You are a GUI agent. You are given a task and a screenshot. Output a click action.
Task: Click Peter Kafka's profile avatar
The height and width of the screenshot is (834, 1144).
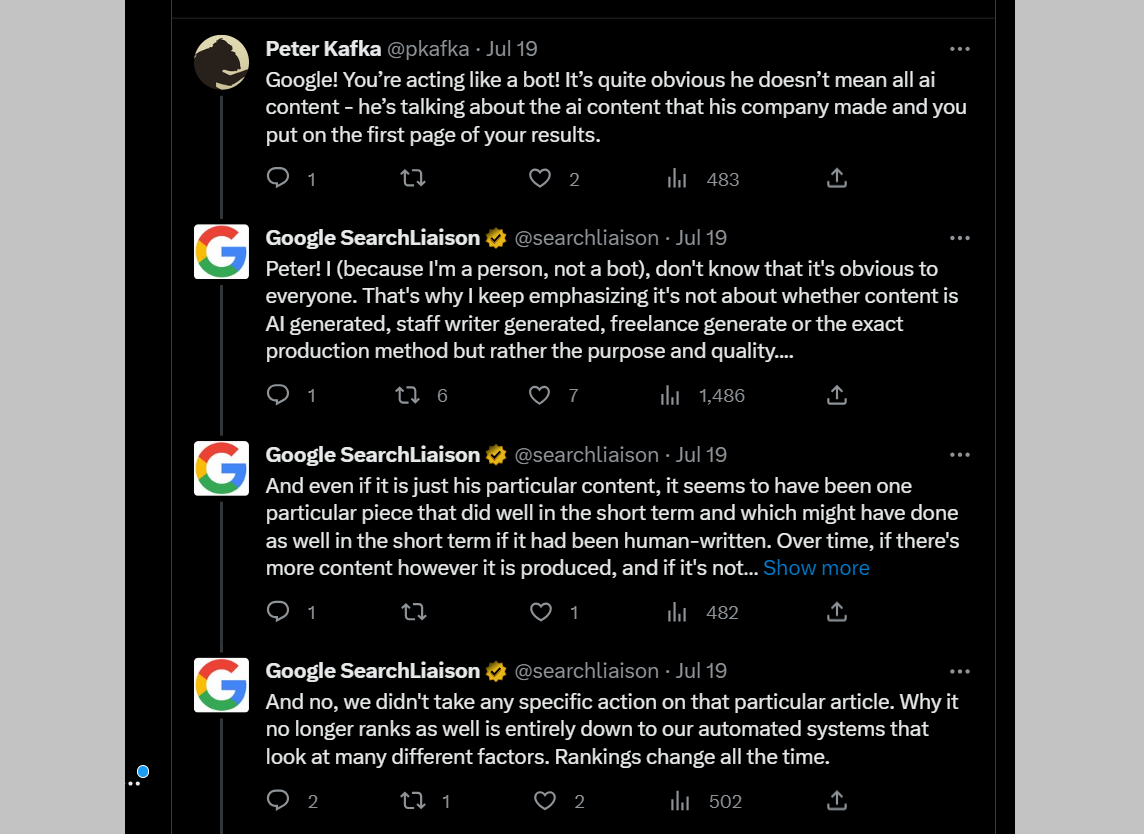coord(221,62)
